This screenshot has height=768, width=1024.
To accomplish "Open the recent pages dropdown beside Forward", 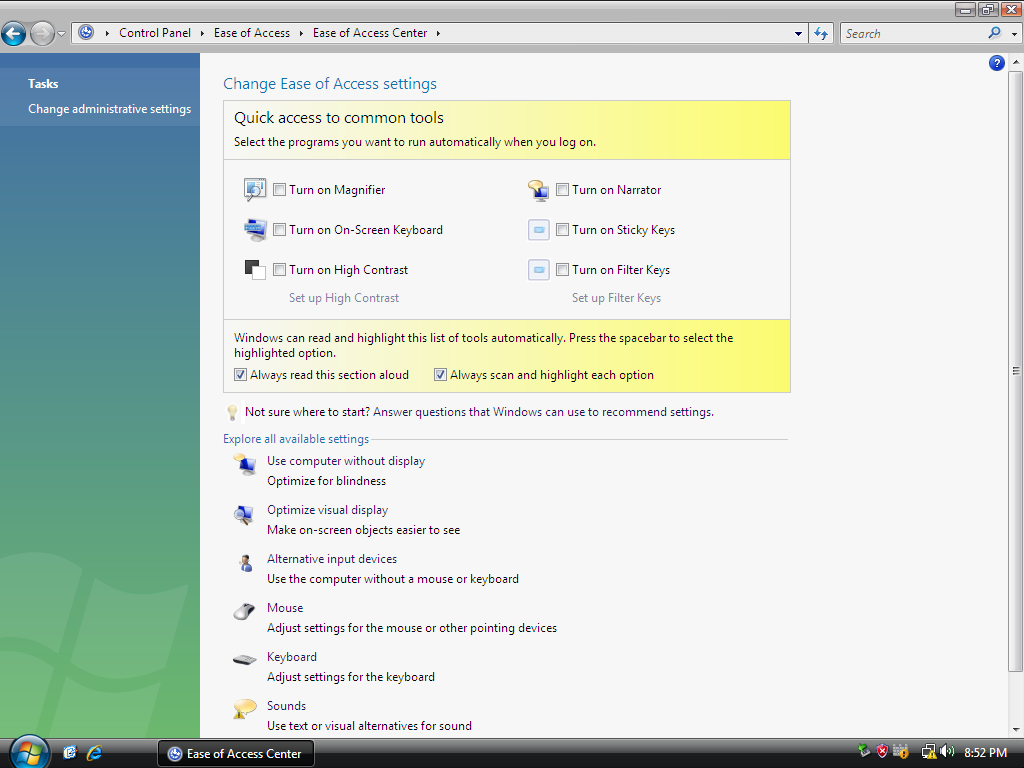I will [x=61, y=34].
